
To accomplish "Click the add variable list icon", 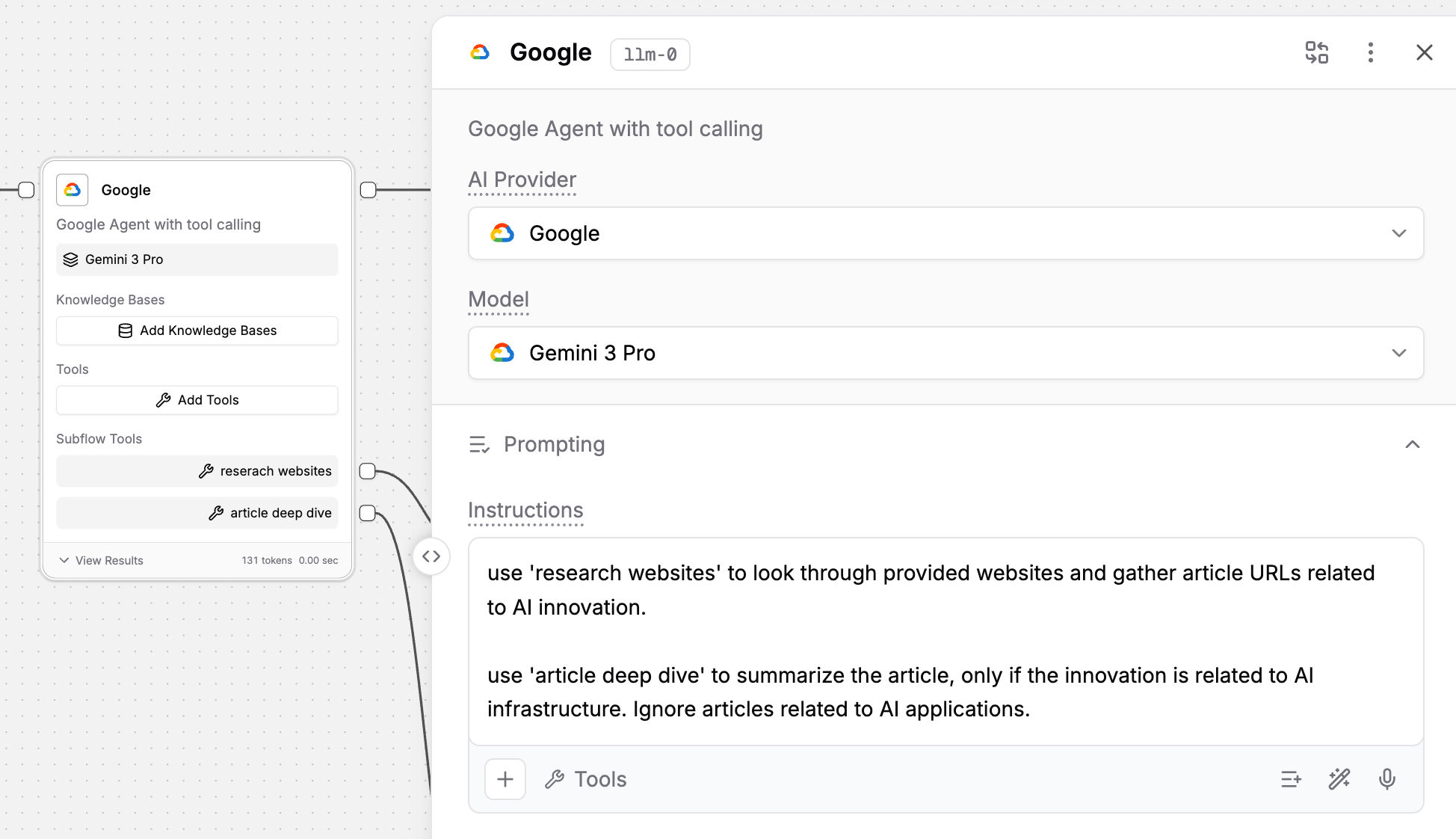I will (1291, 779).
